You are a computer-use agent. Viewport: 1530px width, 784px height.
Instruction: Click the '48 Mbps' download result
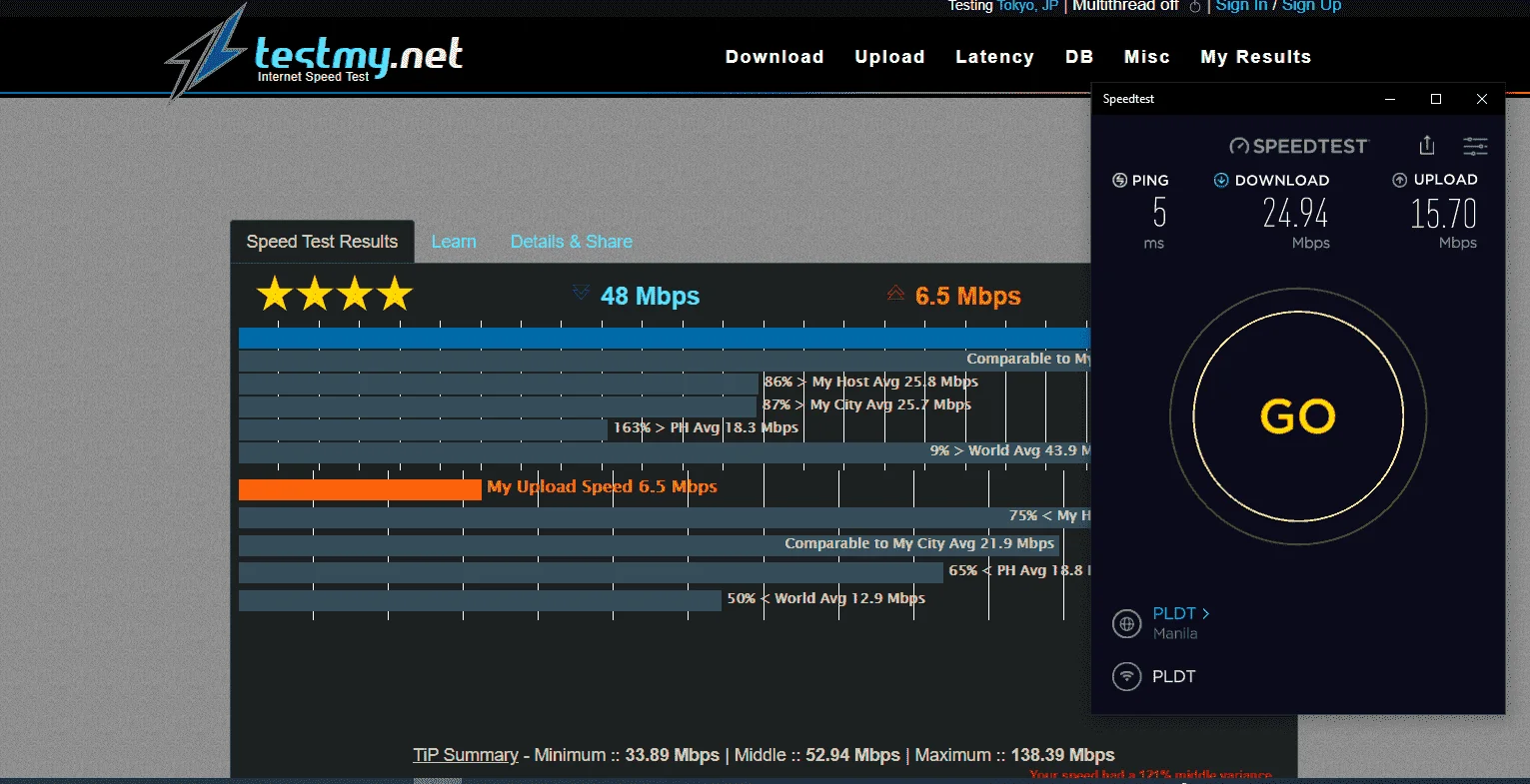click(x=650, y=296)
